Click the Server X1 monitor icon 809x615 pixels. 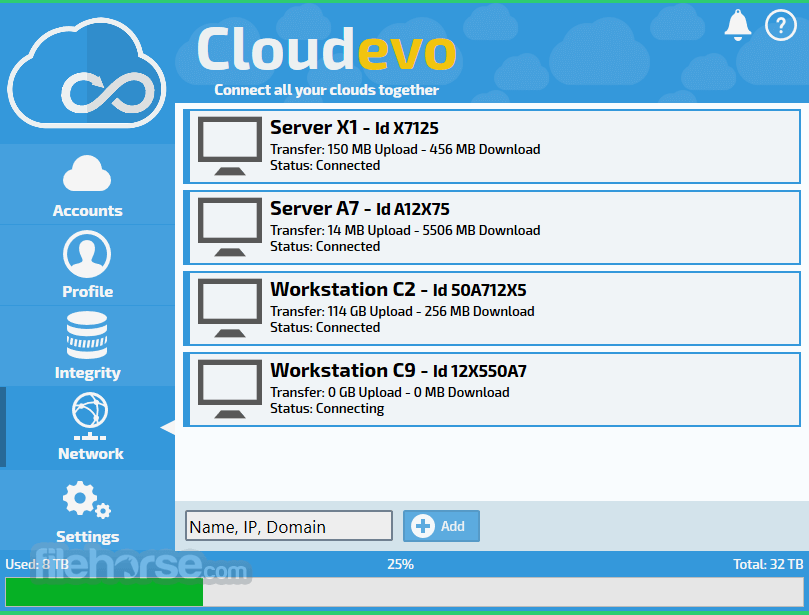(230, 146)
